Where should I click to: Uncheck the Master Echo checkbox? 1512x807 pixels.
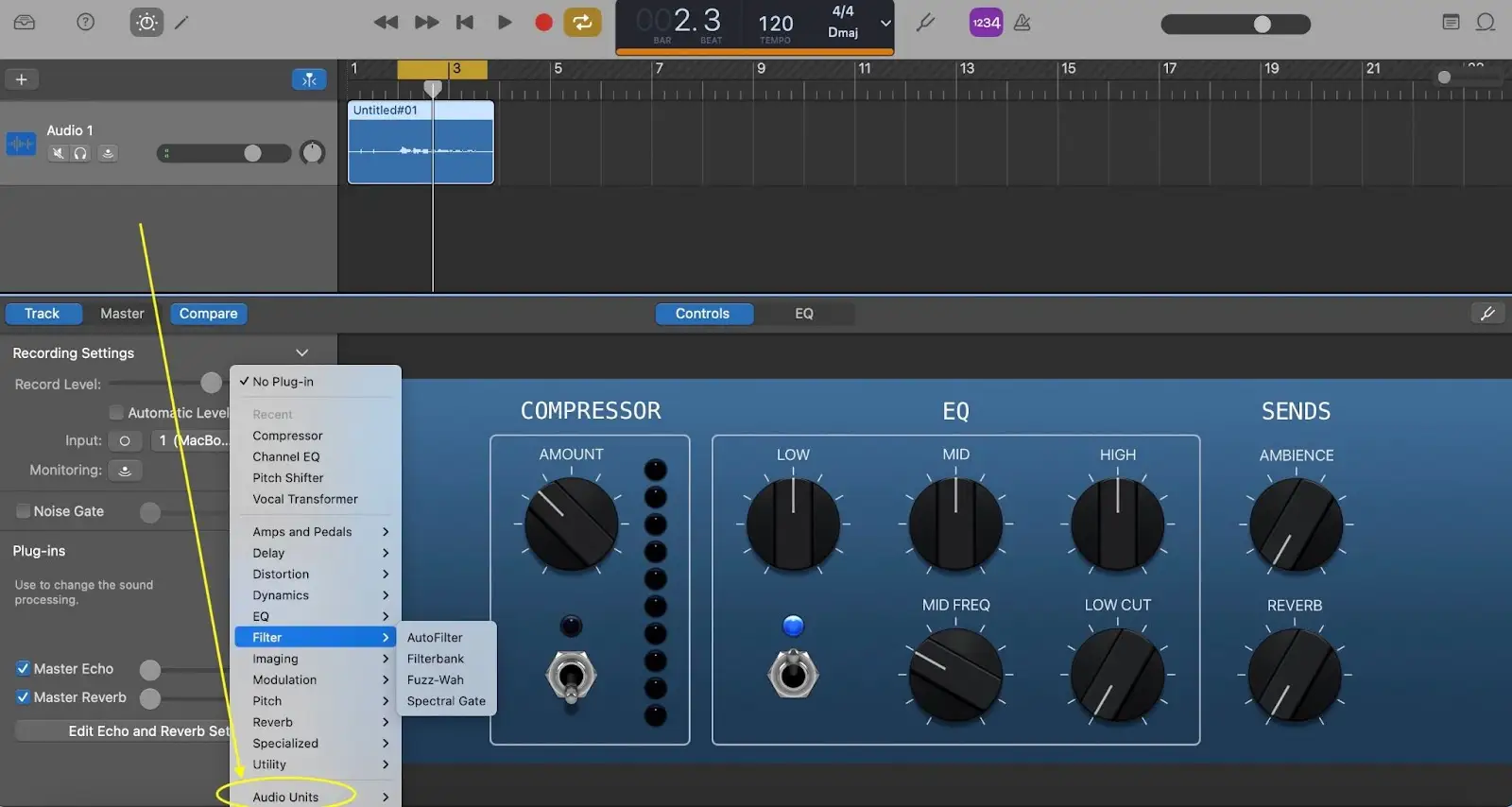click(24, 668)
